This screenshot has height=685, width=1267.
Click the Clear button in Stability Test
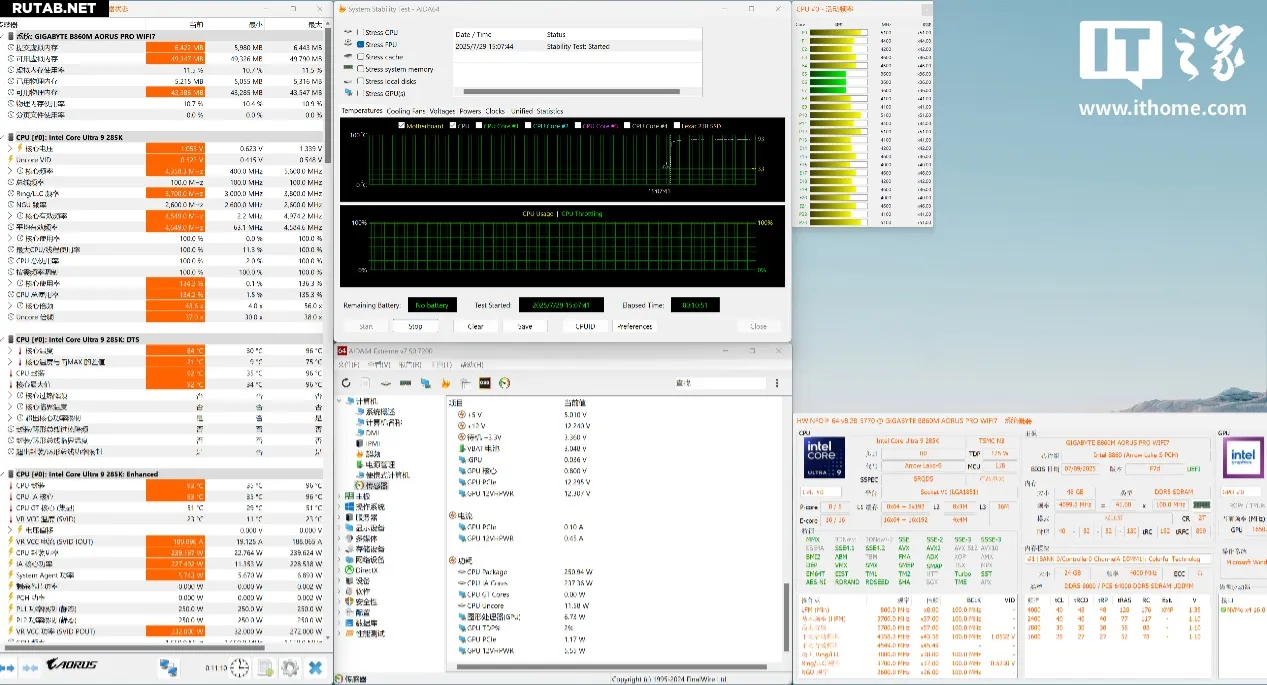[476, 326]
